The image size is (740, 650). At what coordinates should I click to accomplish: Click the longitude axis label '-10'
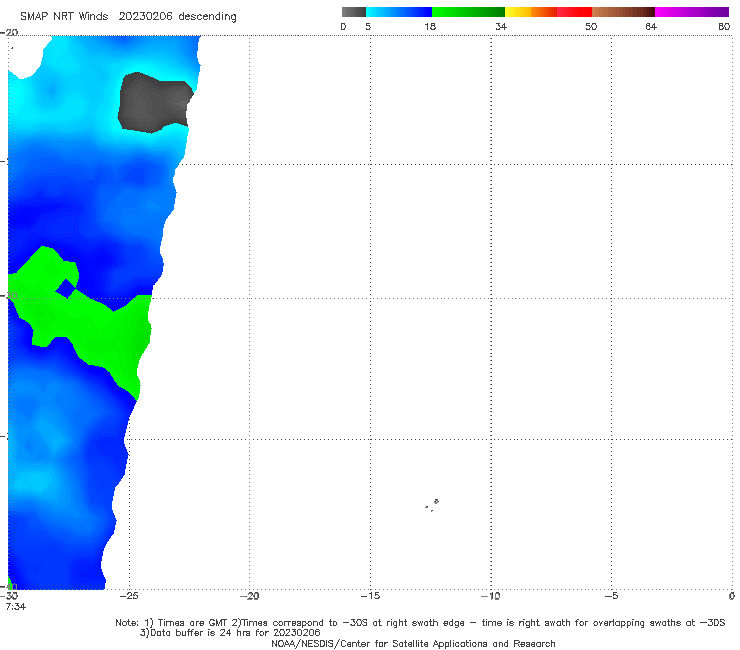pyautogui.click(x=490, y=596)
